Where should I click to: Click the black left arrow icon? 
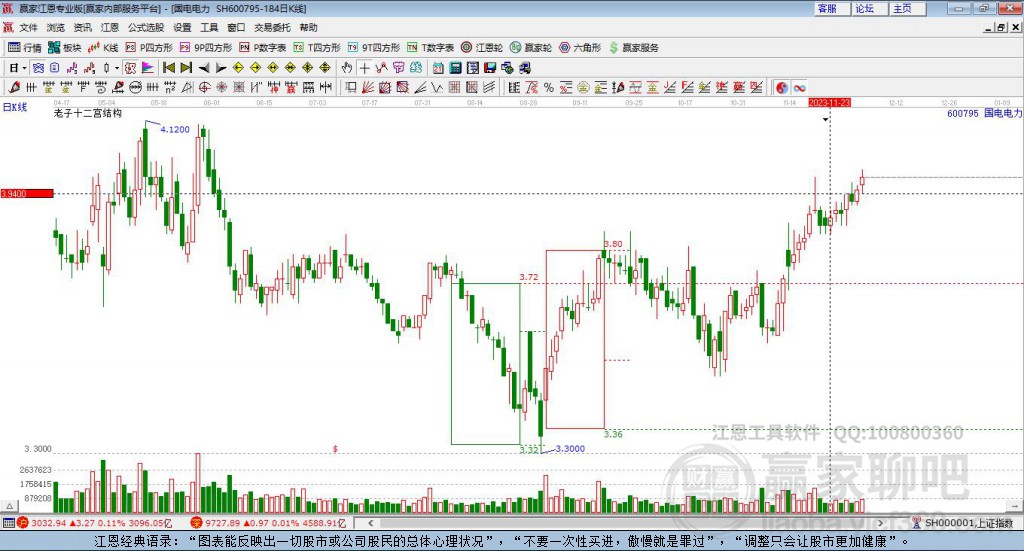204,68
